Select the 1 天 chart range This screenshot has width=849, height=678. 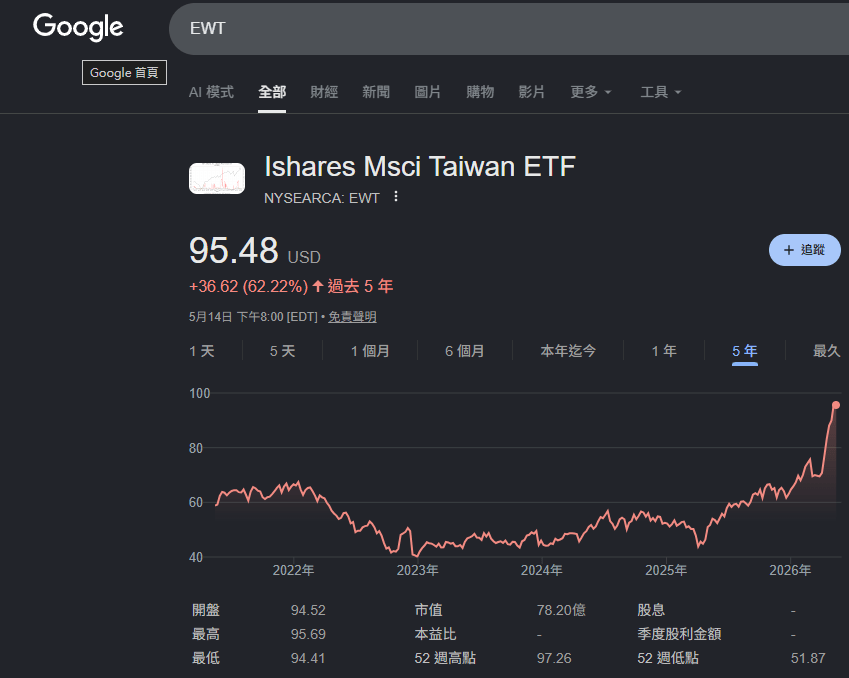pos(202,351)
